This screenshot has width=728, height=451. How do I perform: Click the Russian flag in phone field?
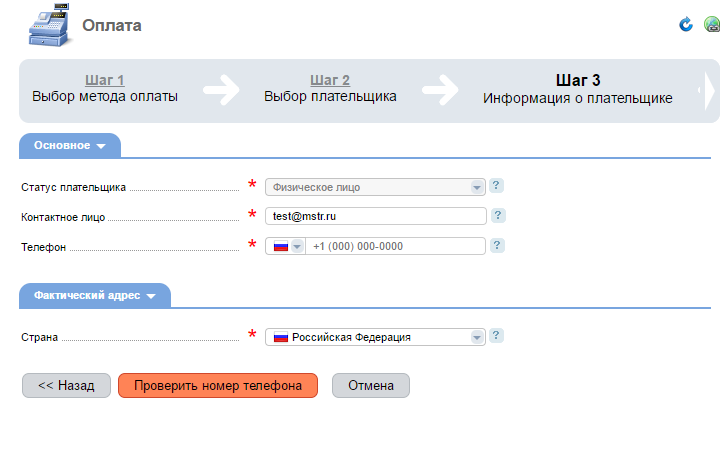[281, 246]
